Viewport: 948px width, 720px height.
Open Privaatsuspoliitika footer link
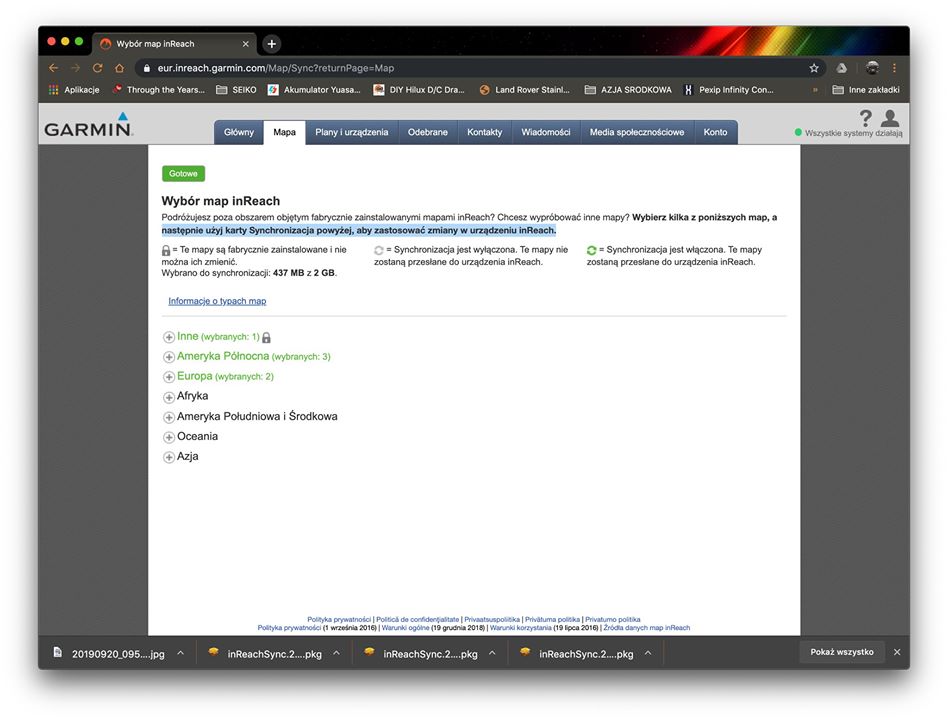(492, 620)
